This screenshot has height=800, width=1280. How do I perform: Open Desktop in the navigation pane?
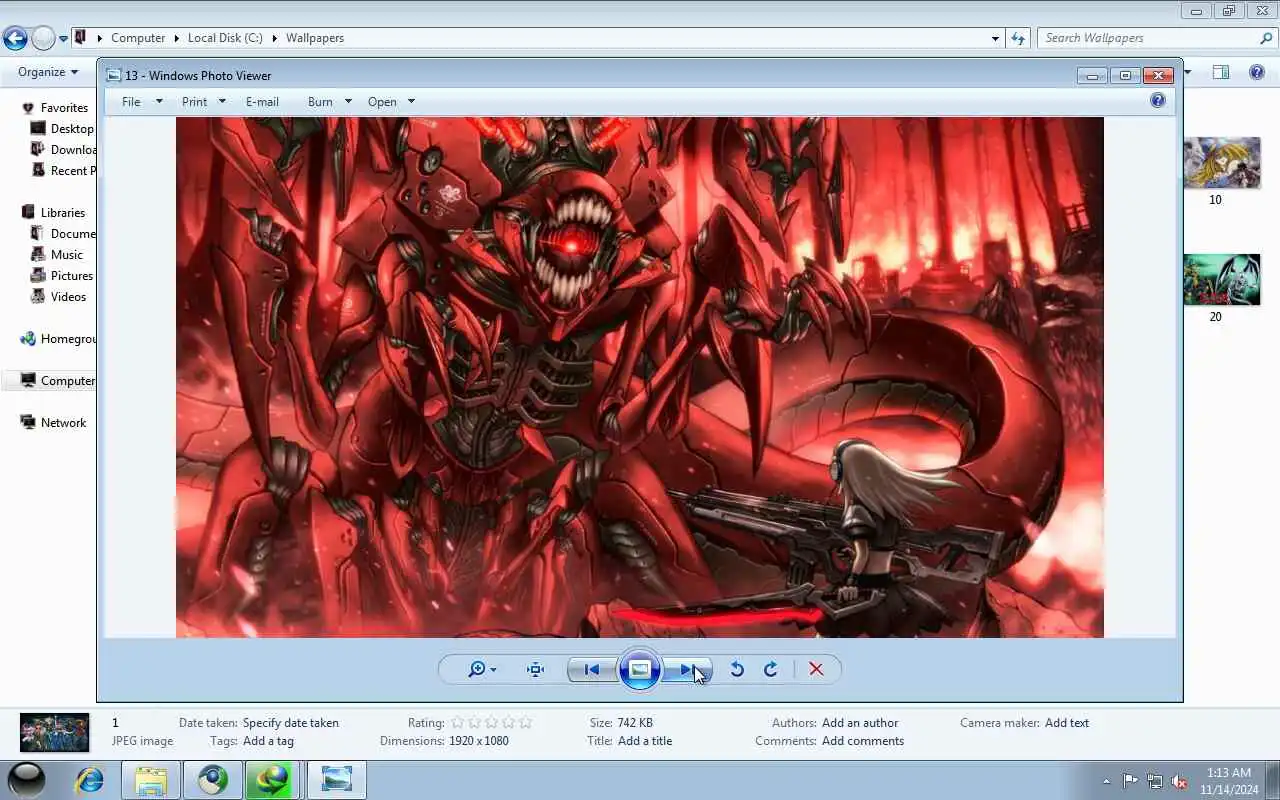tap(72, 128)
